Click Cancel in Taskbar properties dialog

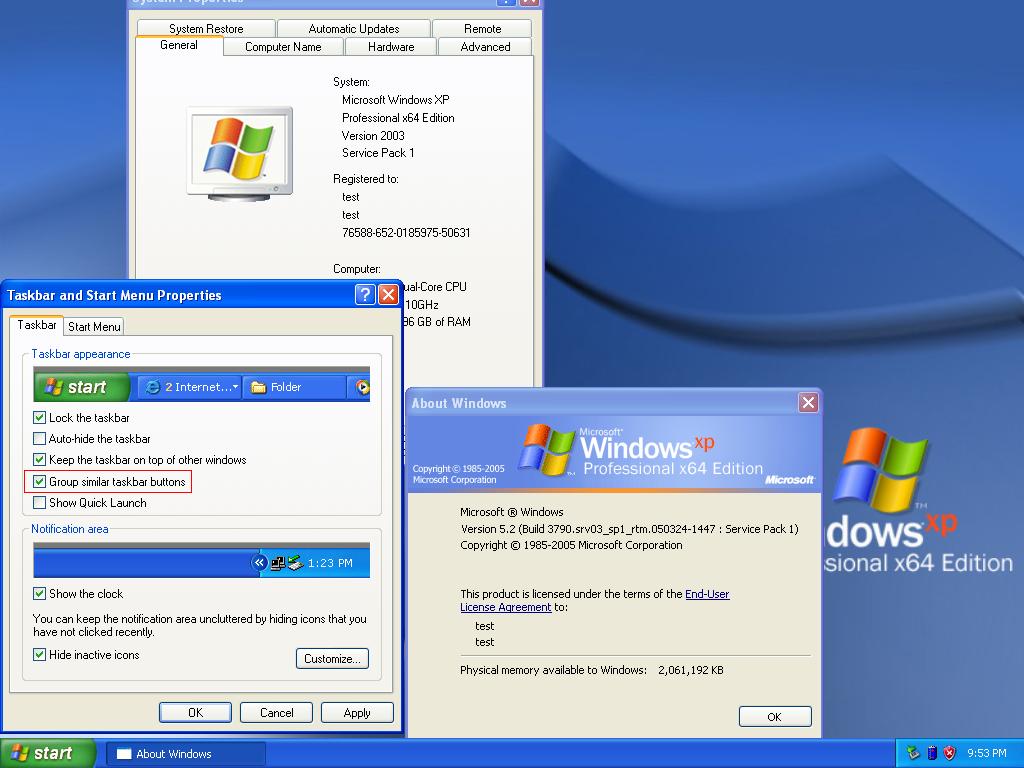click(276, 712)
